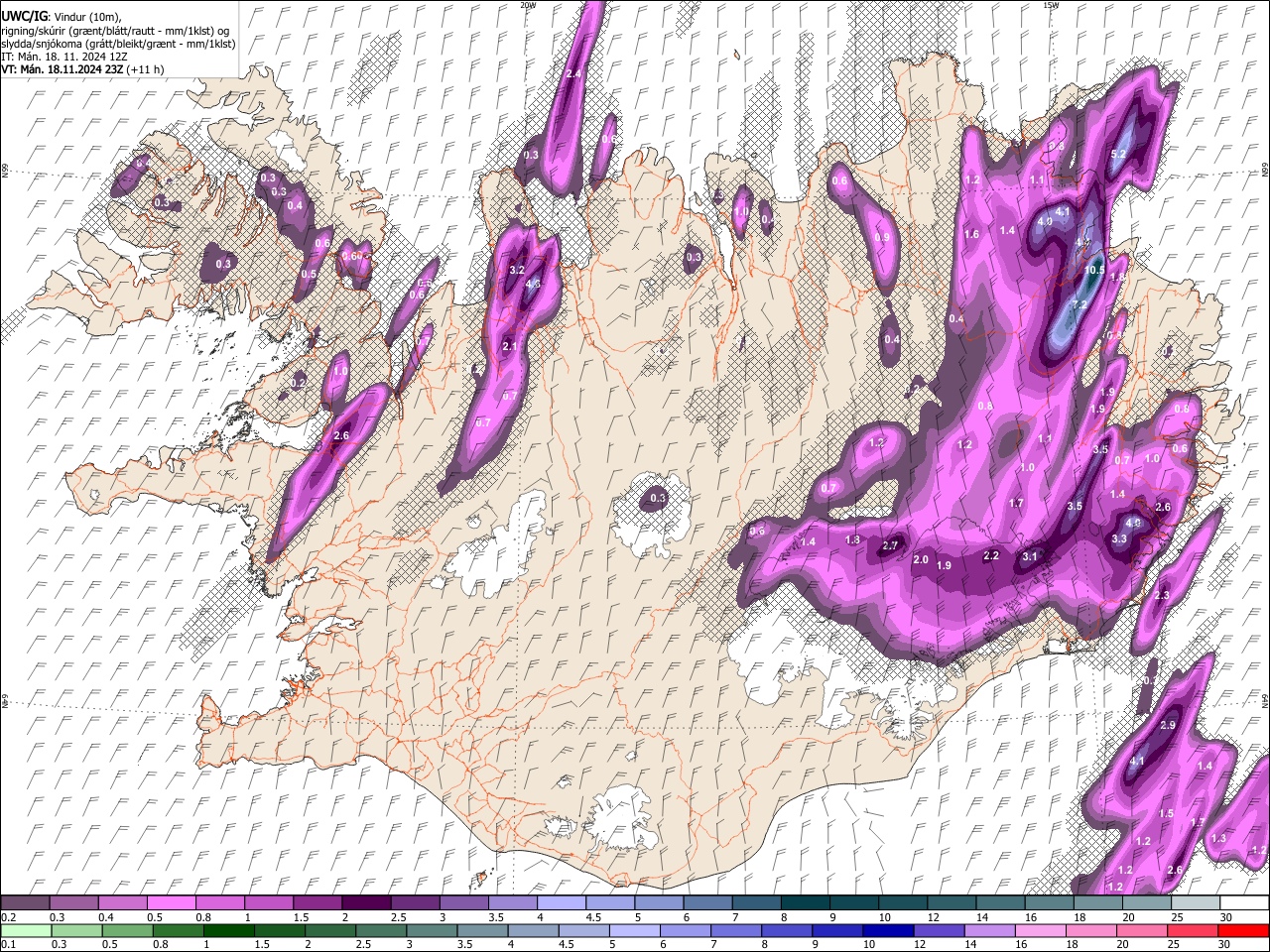Click the 0.1 label on the lower scale

point(7,944)
